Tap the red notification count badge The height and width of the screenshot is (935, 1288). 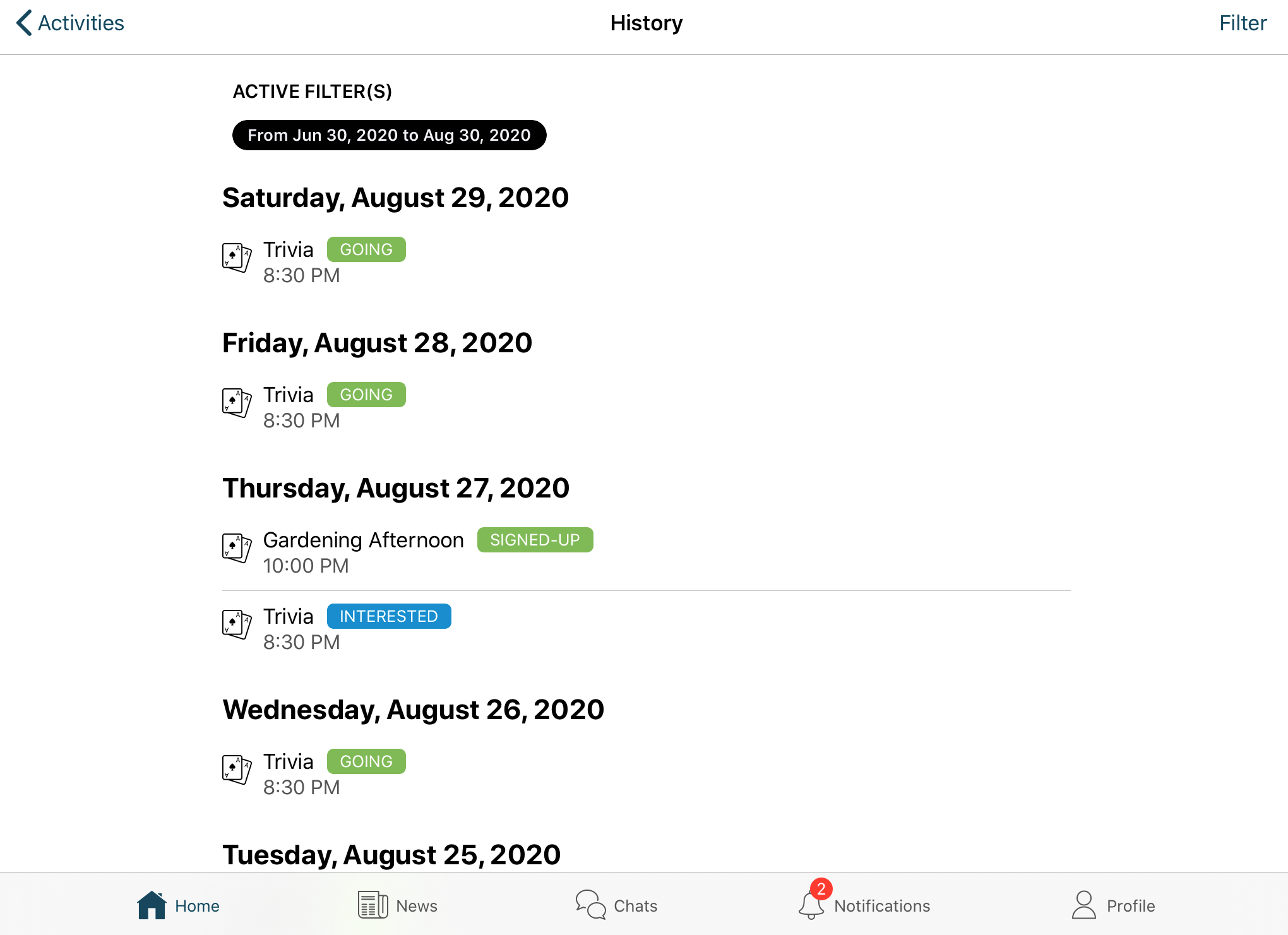tap(821, 889)
